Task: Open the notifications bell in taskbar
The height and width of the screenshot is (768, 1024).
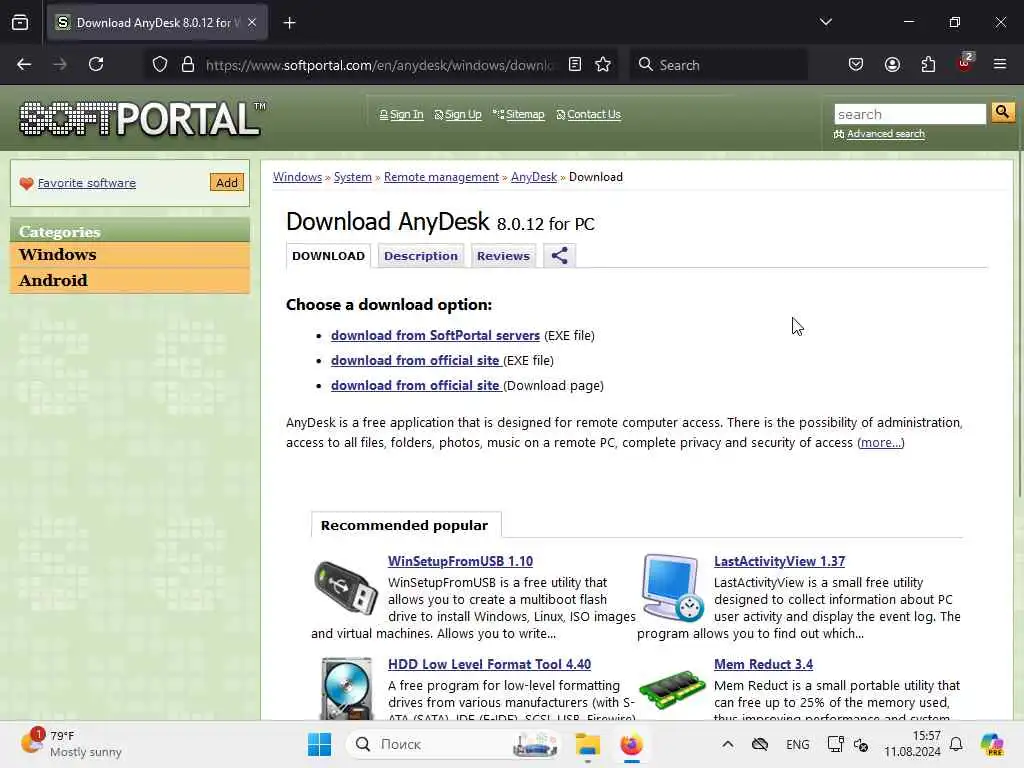Action: click(x=956, y=744)
